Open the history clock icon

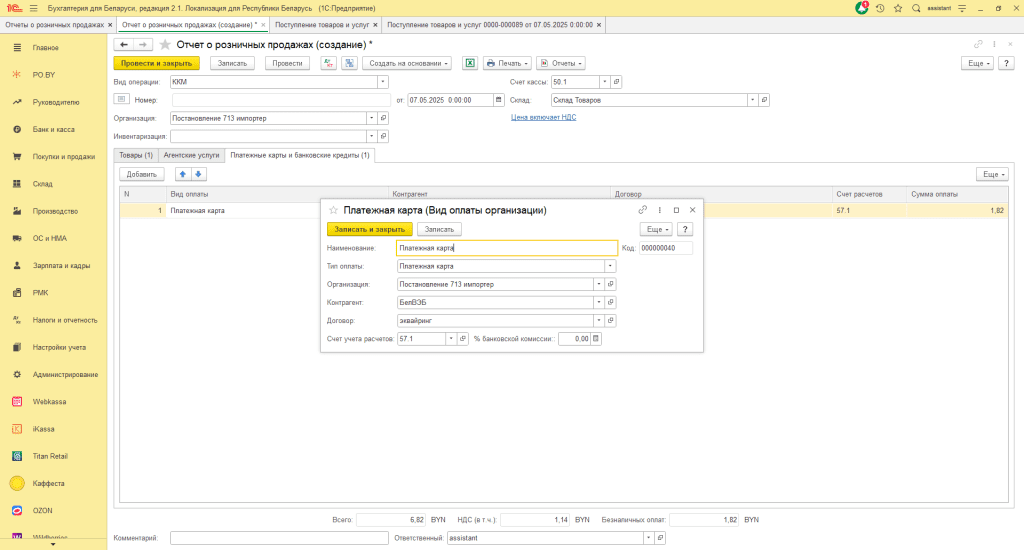880,8
